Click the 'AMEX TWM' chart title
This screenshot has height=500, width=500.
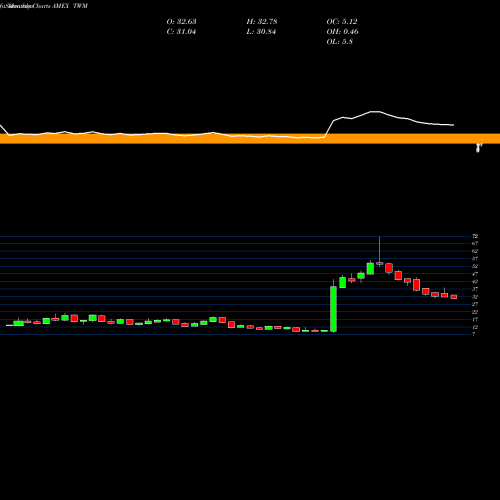tap(70, 6)
